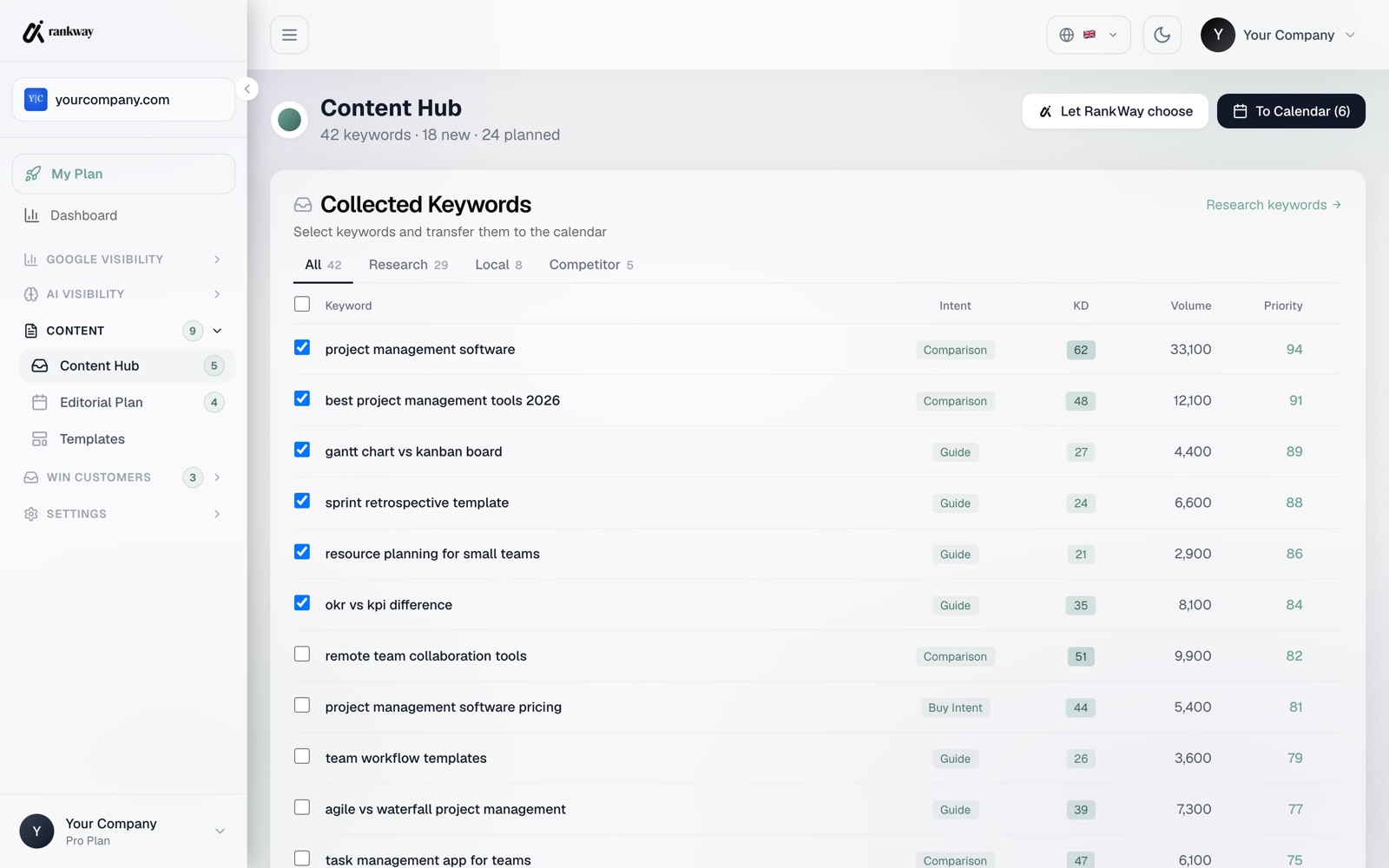Open the yourcompany.com site selector

[123, 99]
